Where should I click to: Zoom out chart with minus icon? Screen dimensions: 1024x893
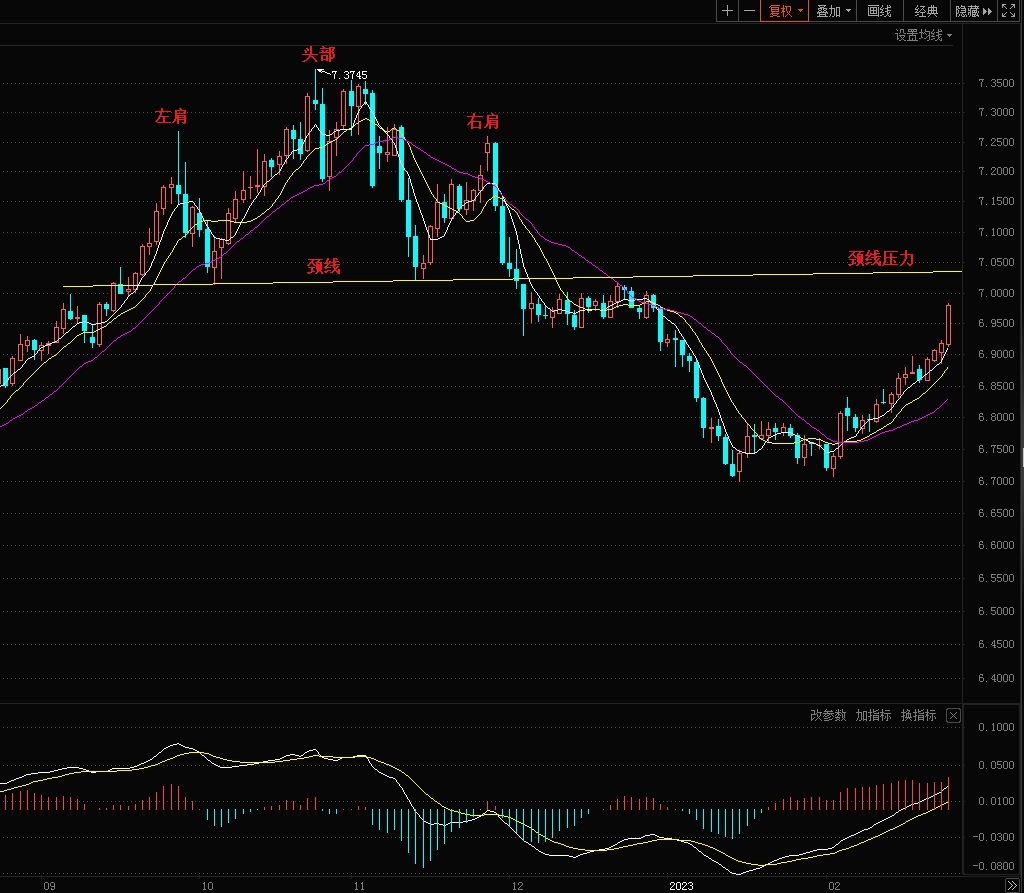pos(750,11)
